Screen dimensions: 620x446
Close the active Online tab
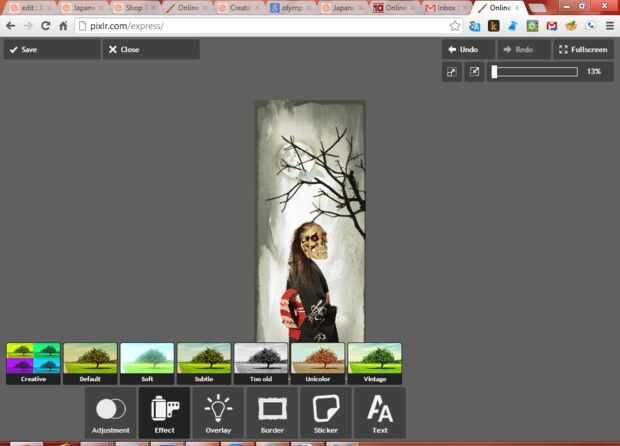[517, 8]
